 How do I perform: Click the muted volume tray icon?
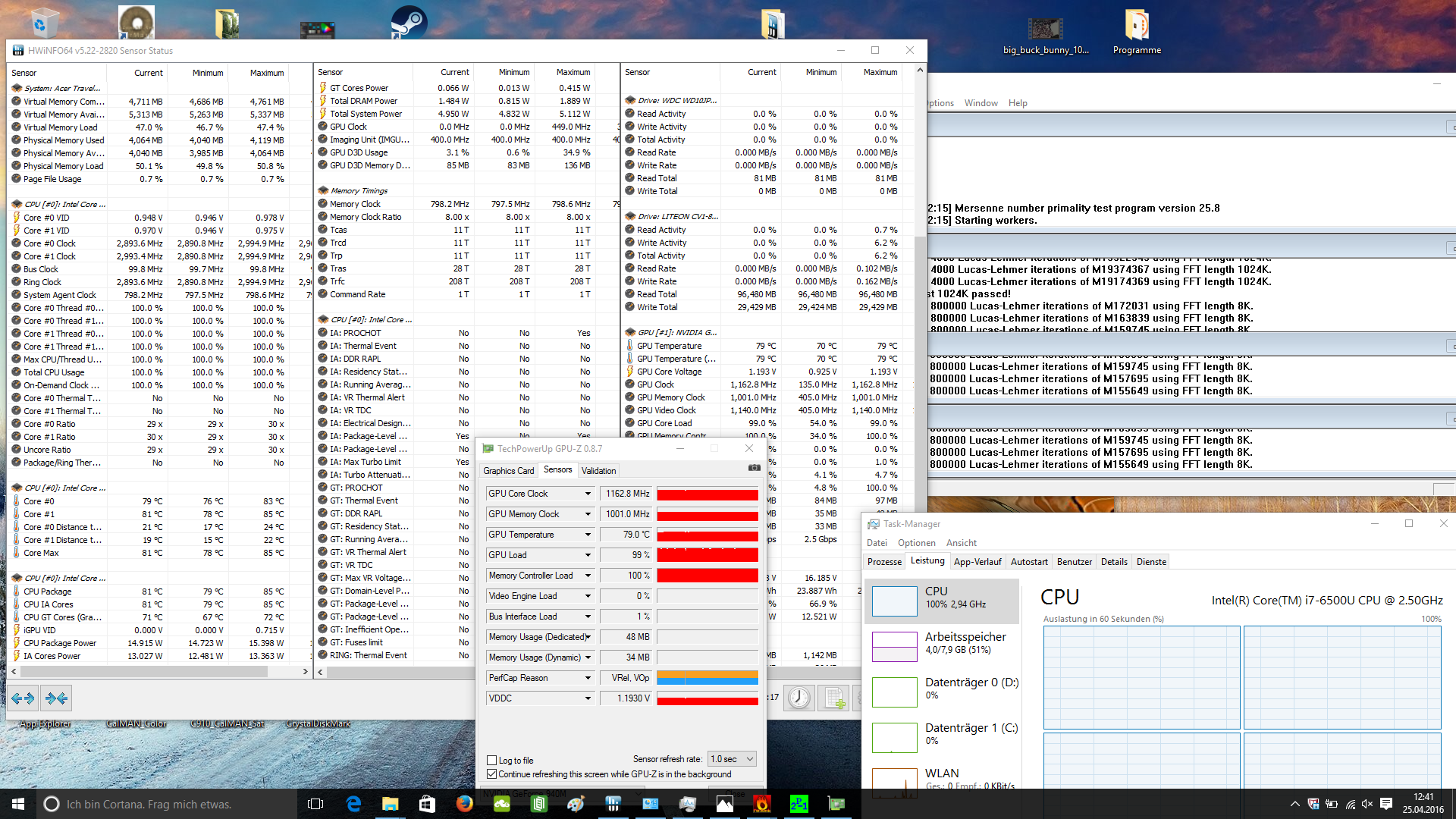pyautogui.click(x=1367, y=804)
